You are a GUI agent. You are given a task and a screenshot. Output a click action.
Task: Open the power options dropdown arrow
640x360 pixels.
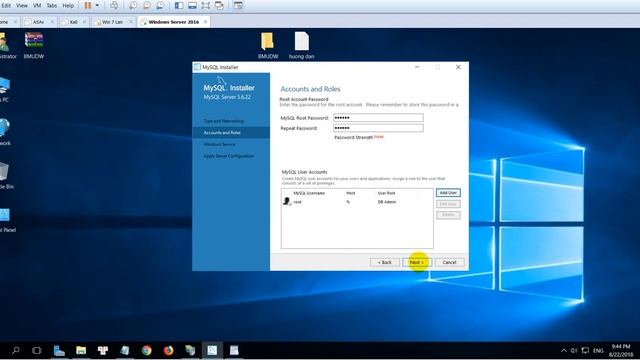(97, 5)
